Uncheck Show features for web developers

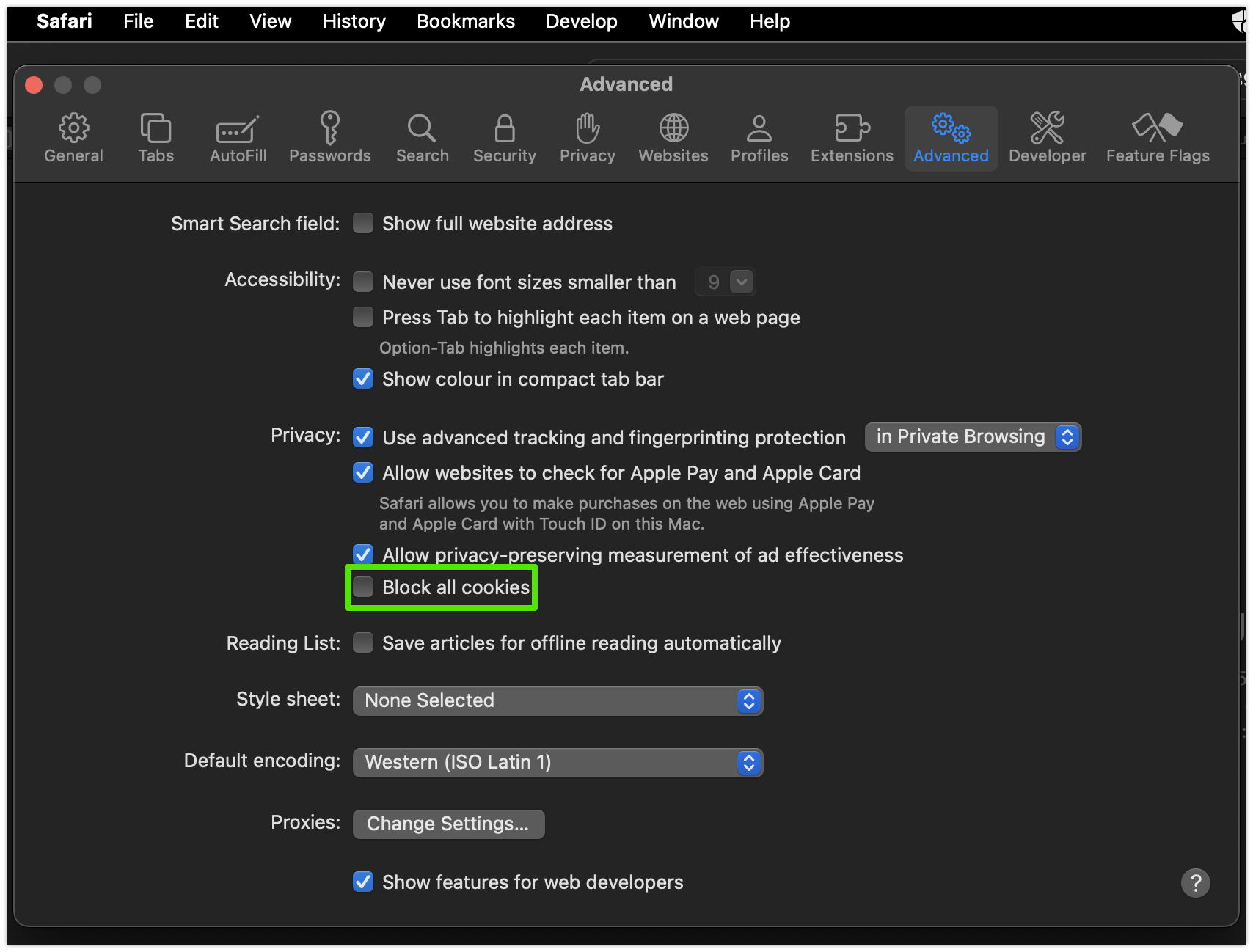[x=363, y=882]
